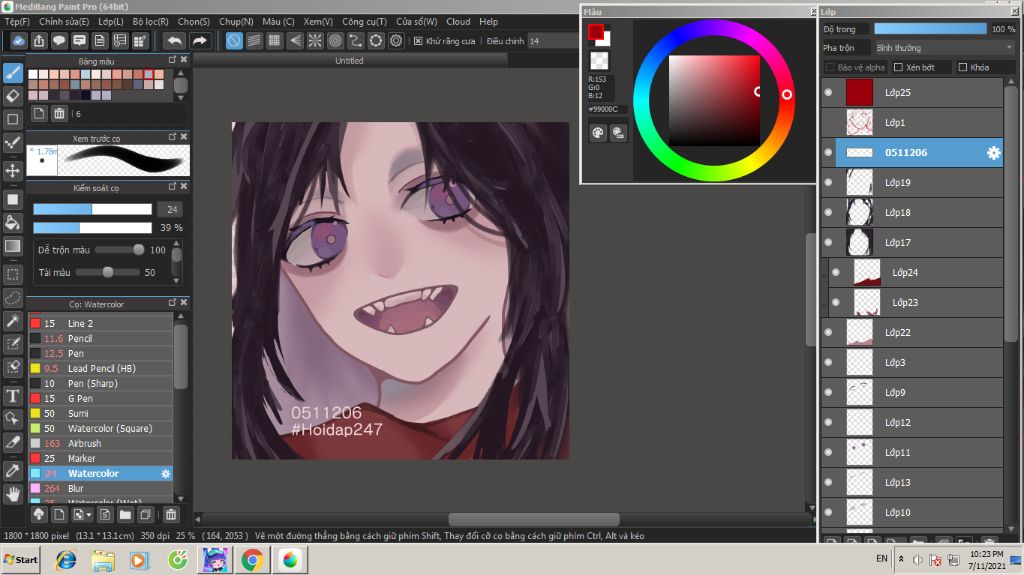The image size is (1024, 575).
Task: Choose the Pencil brush
Action: point(101,338)
